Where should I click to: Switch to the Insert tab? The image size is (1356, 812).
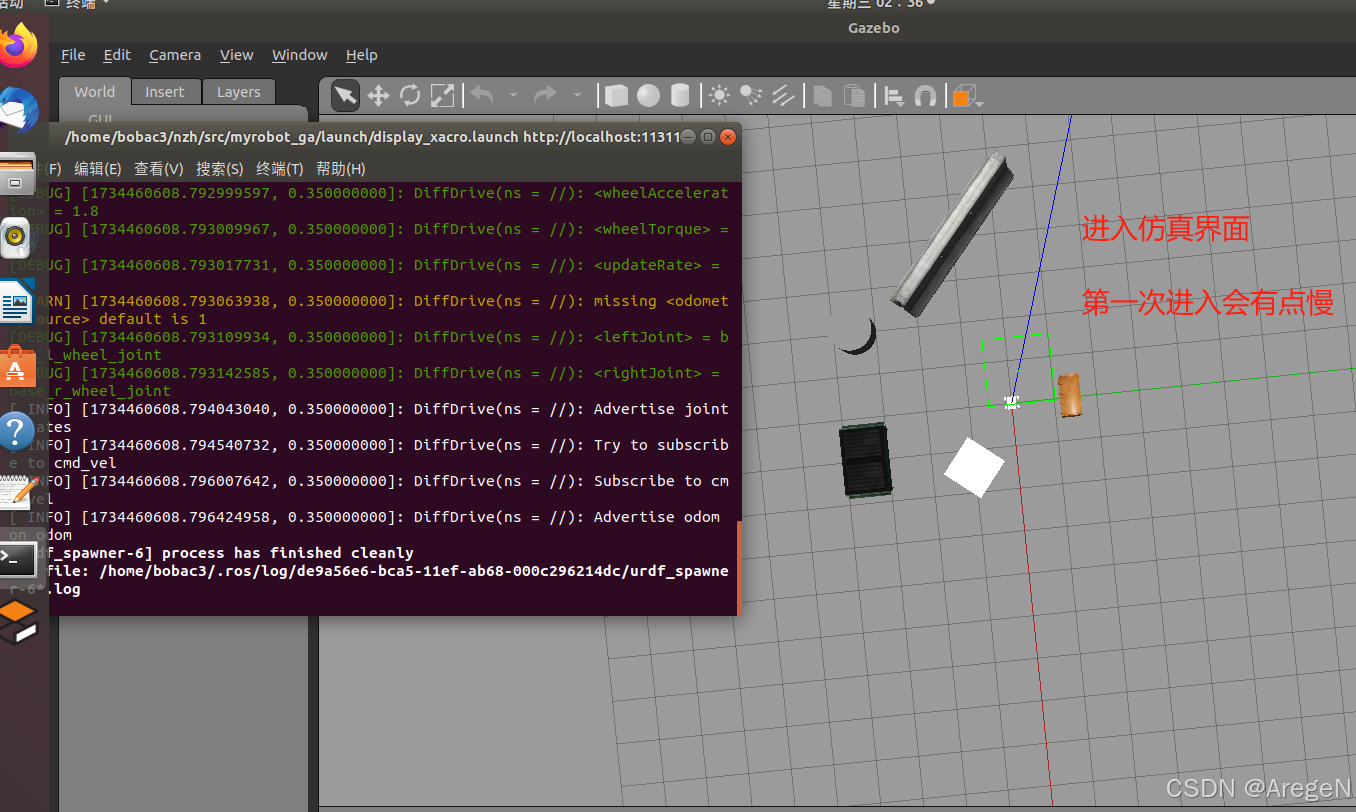pos(165,91)
